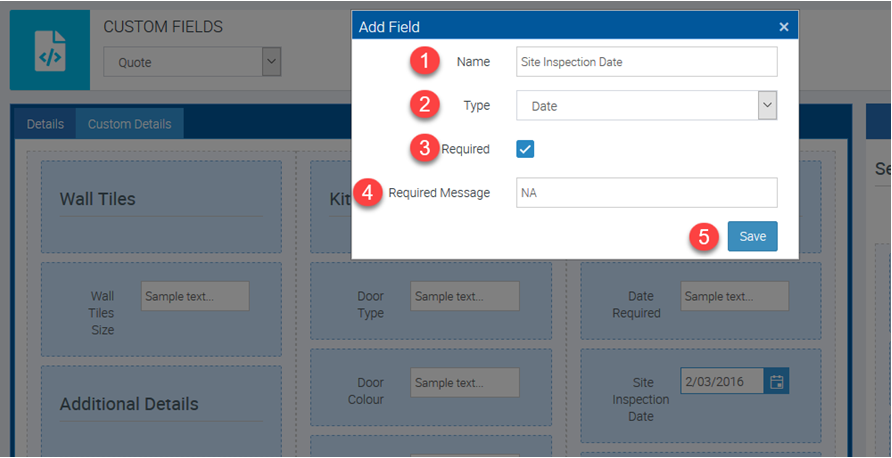Select the Custom Details tab
Screen dimensions: 892x458
(x=129, y=124)
